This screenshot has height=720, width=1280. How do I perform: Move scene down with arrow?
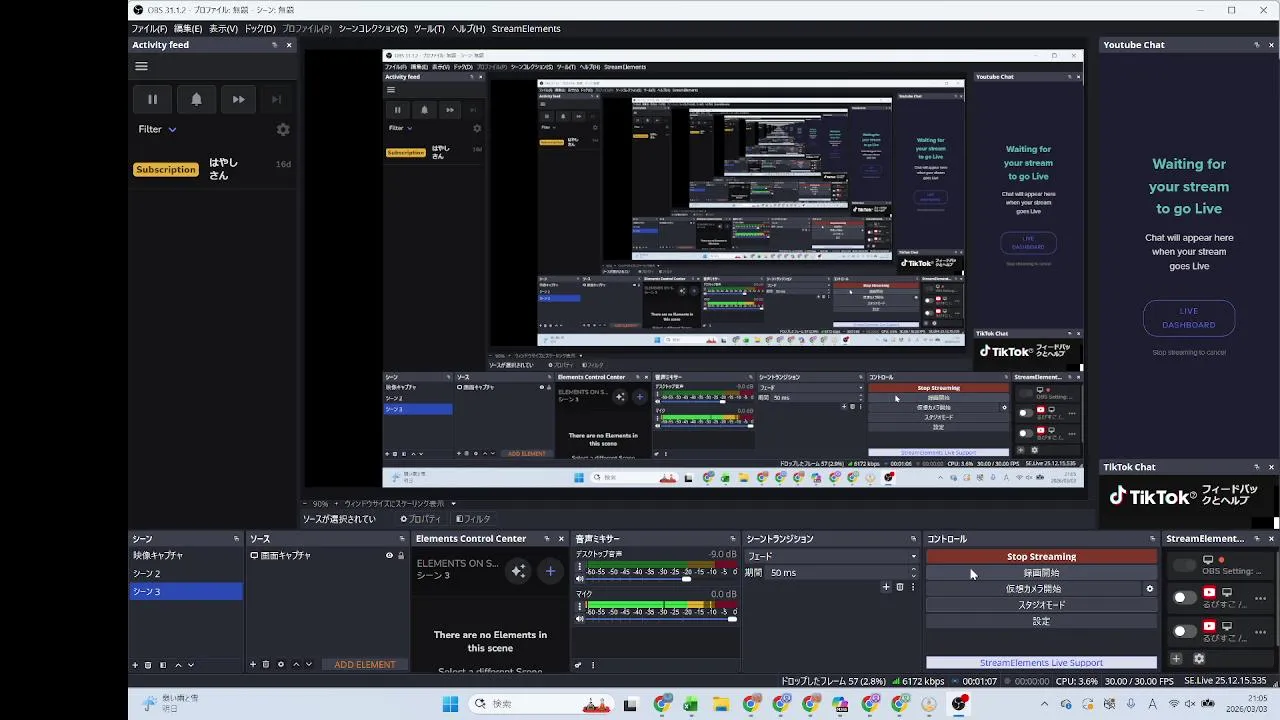point(191,665)
